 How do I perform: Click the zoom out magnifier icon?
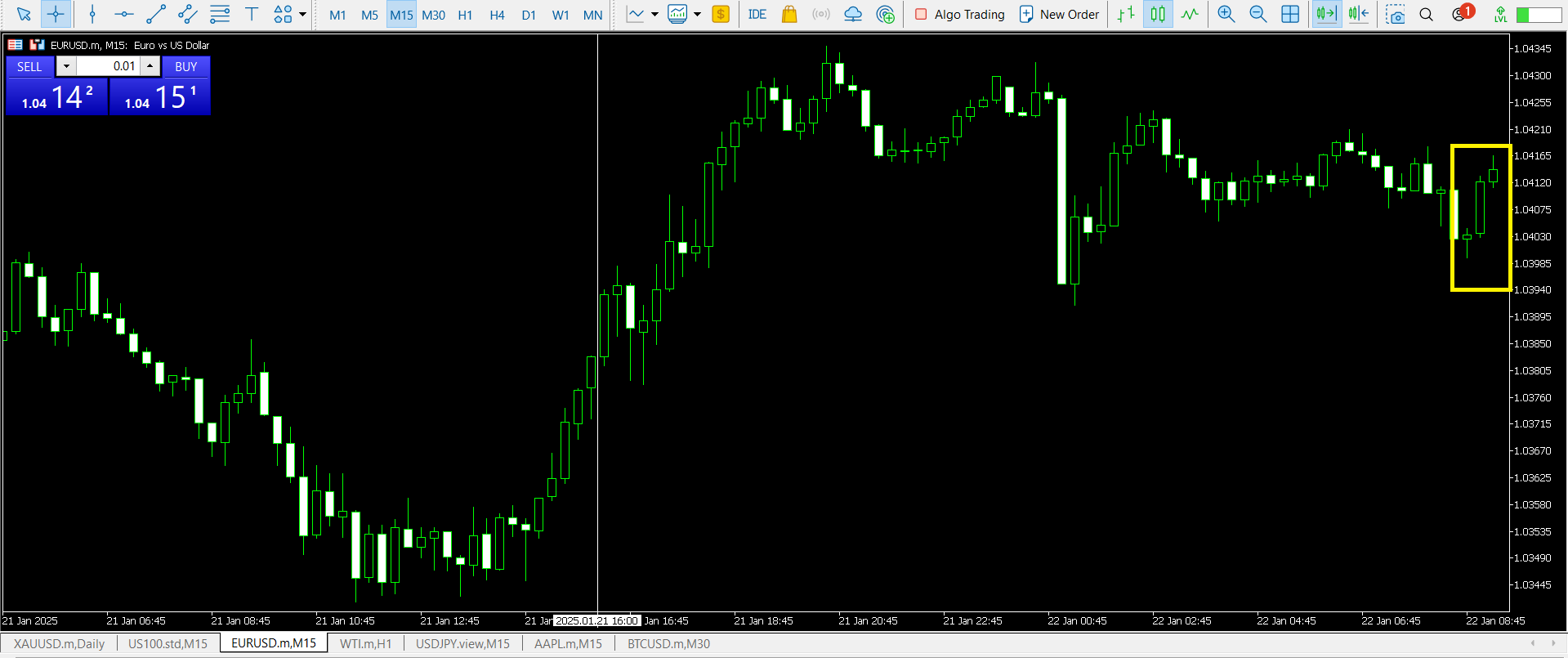pos(1258,14)
